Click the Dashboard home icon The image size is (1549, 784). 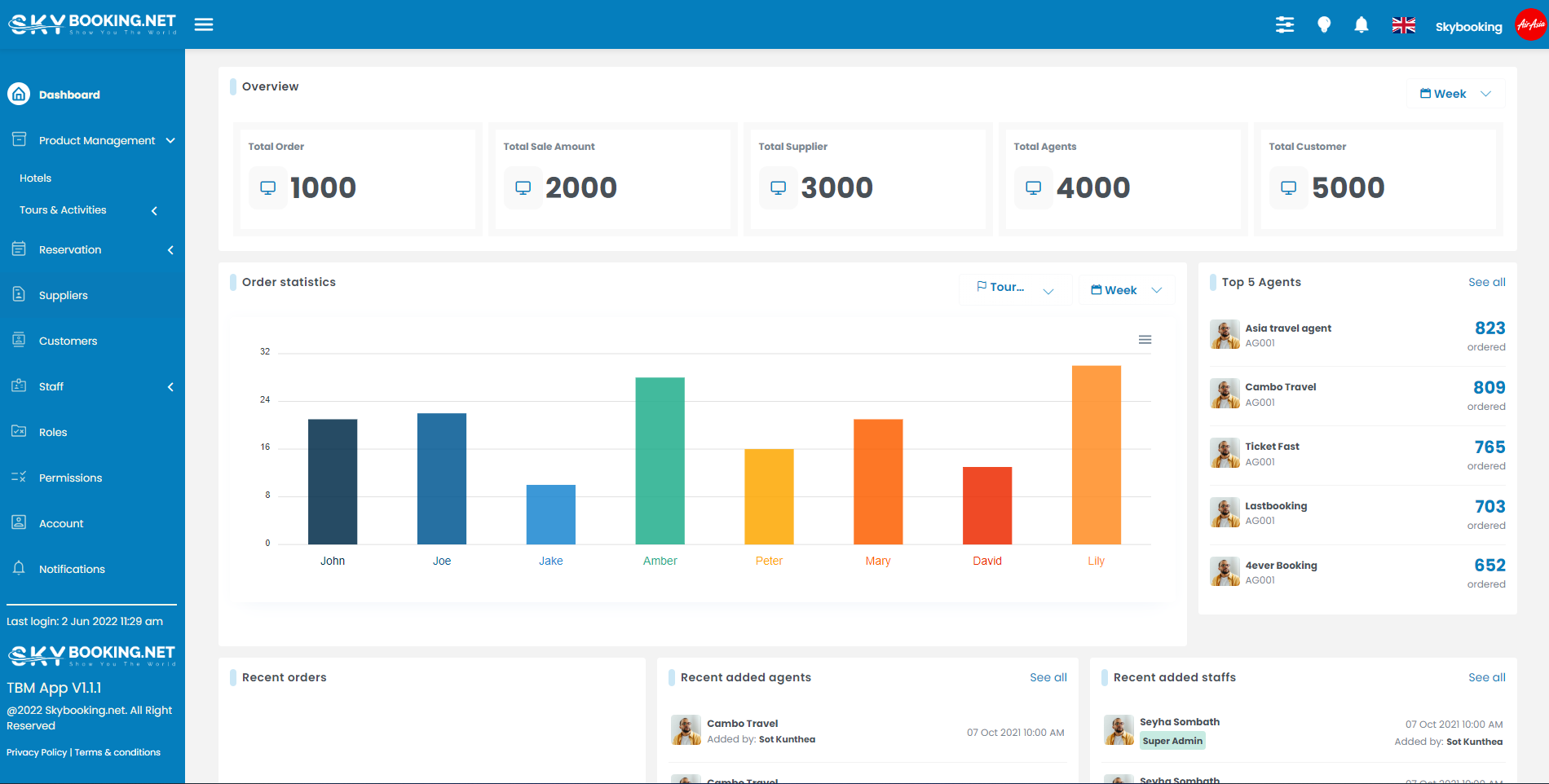click(19, 95)
